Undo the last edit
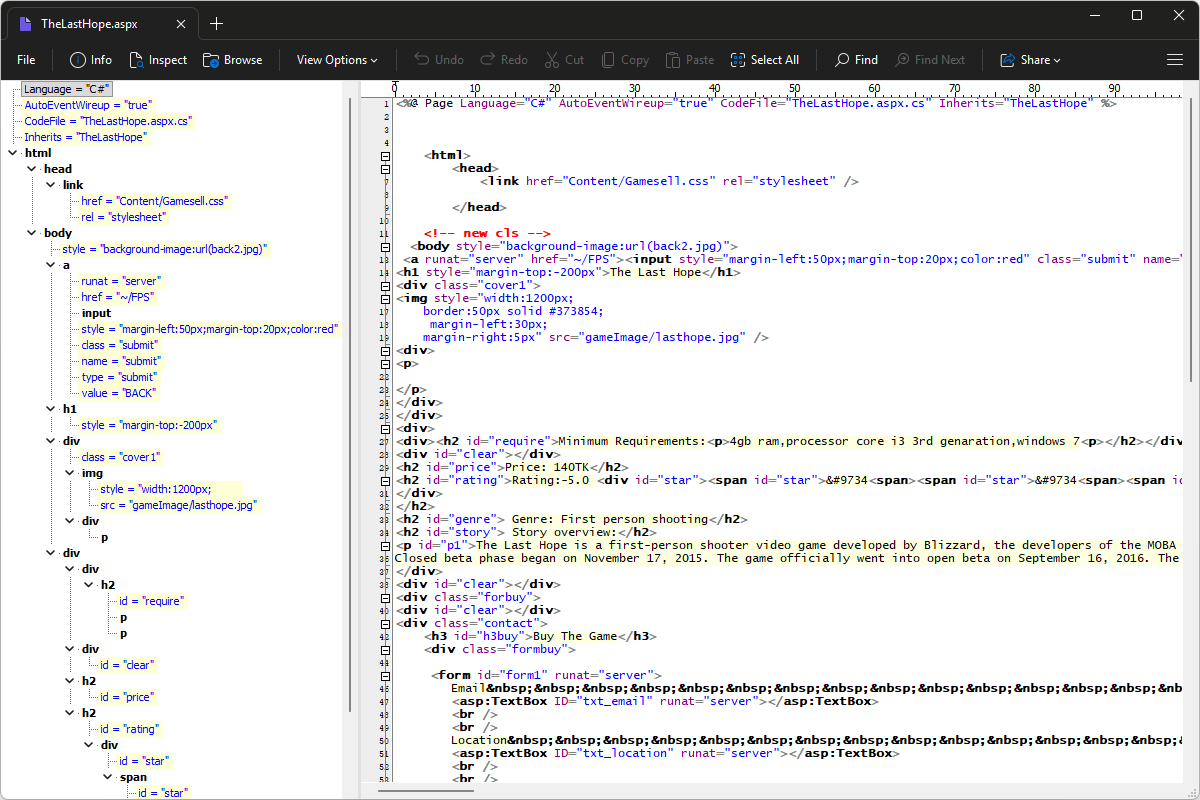Screen dimensions: 1200x800 438,60
